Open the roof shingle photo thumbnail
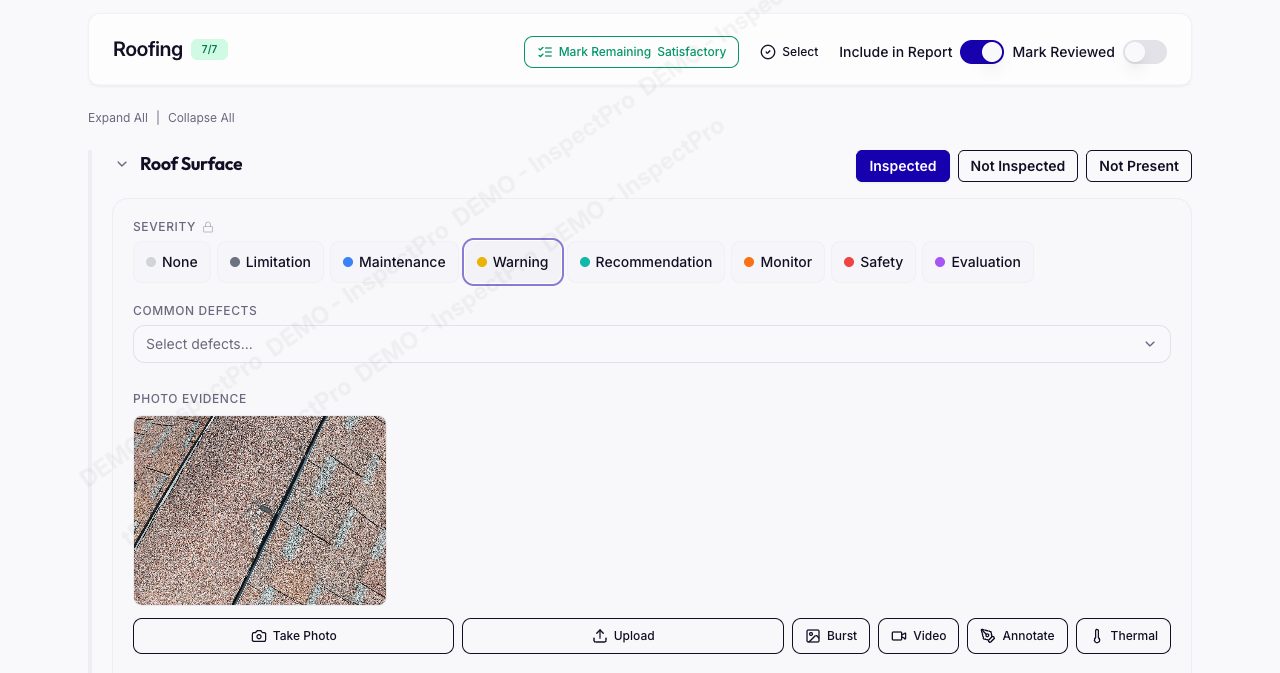The image size is (1280, 673). point(260,510)
